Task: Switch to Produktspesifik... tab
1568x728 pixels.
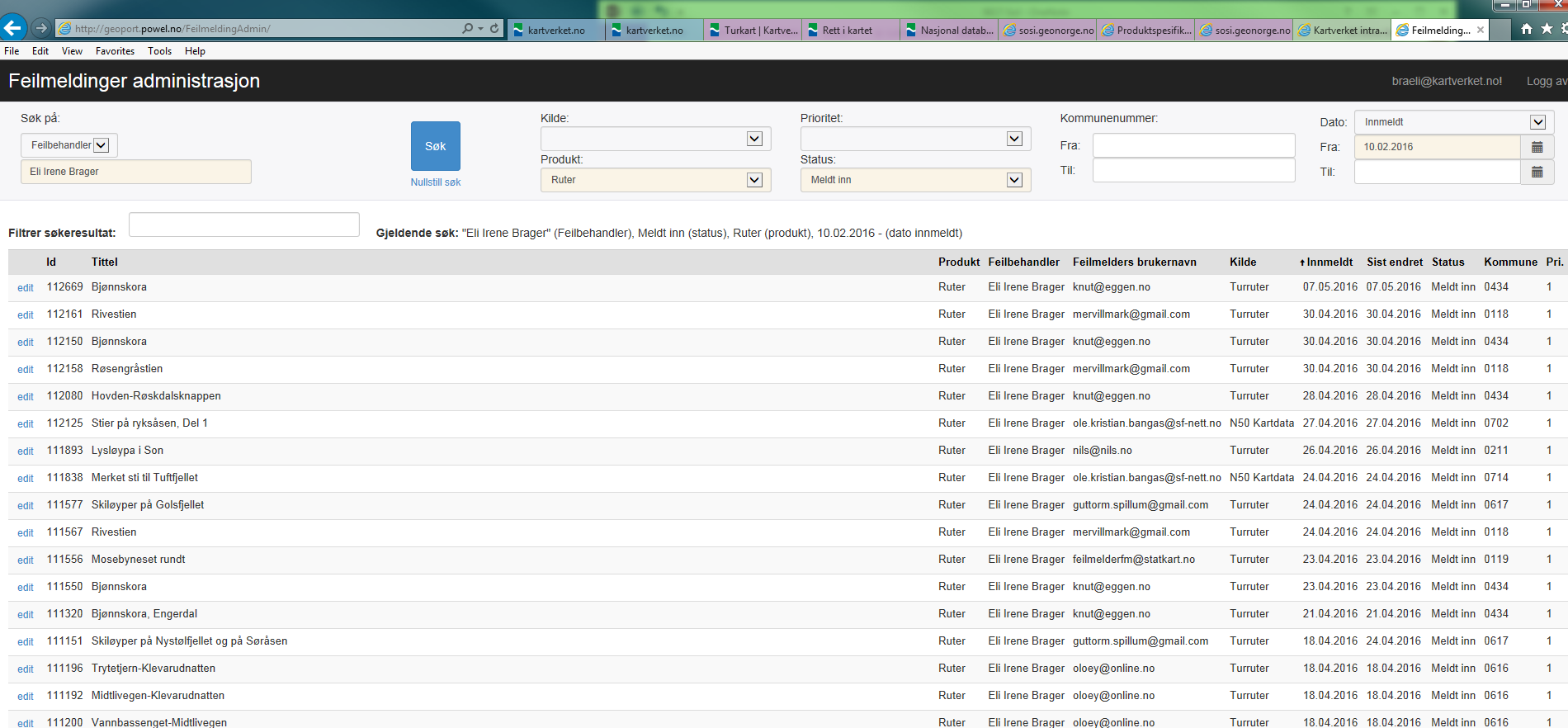Action: click(x=1145, y=30)
